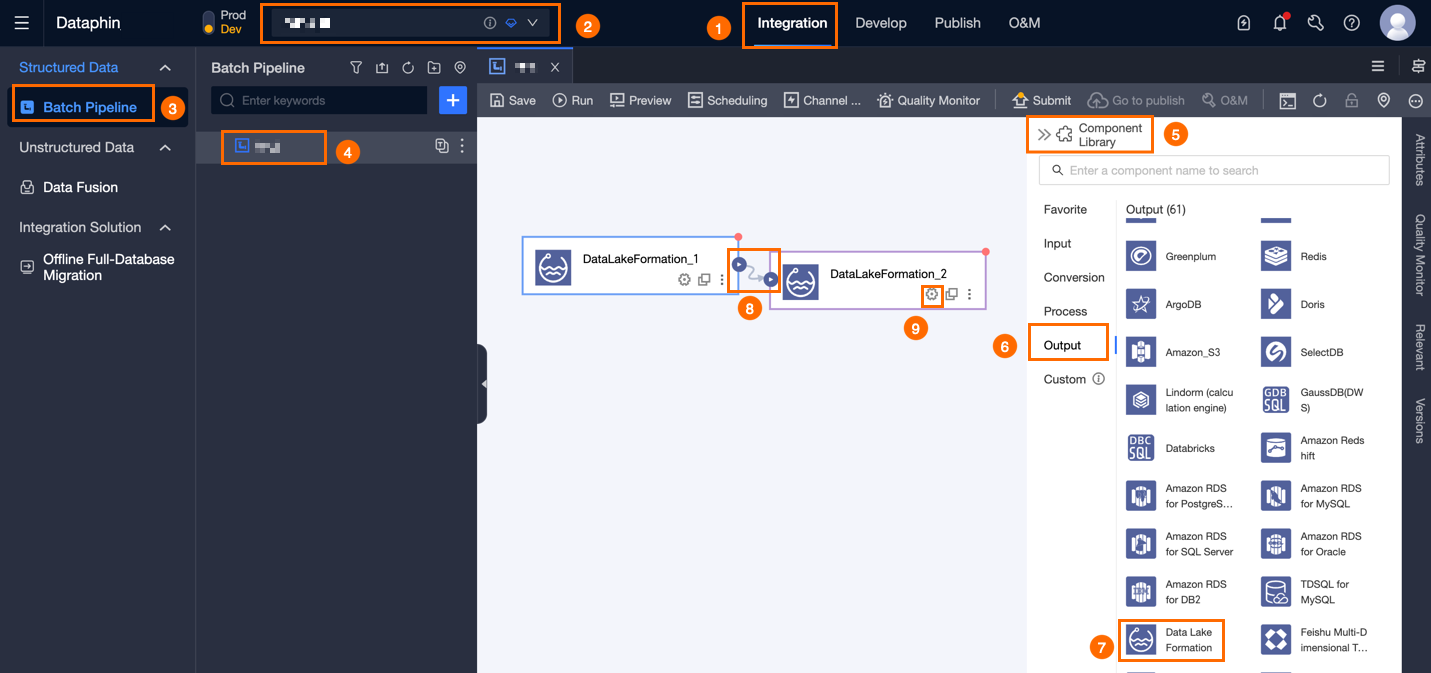Toggle the lock icon in the toolbar

(1351, 100)
